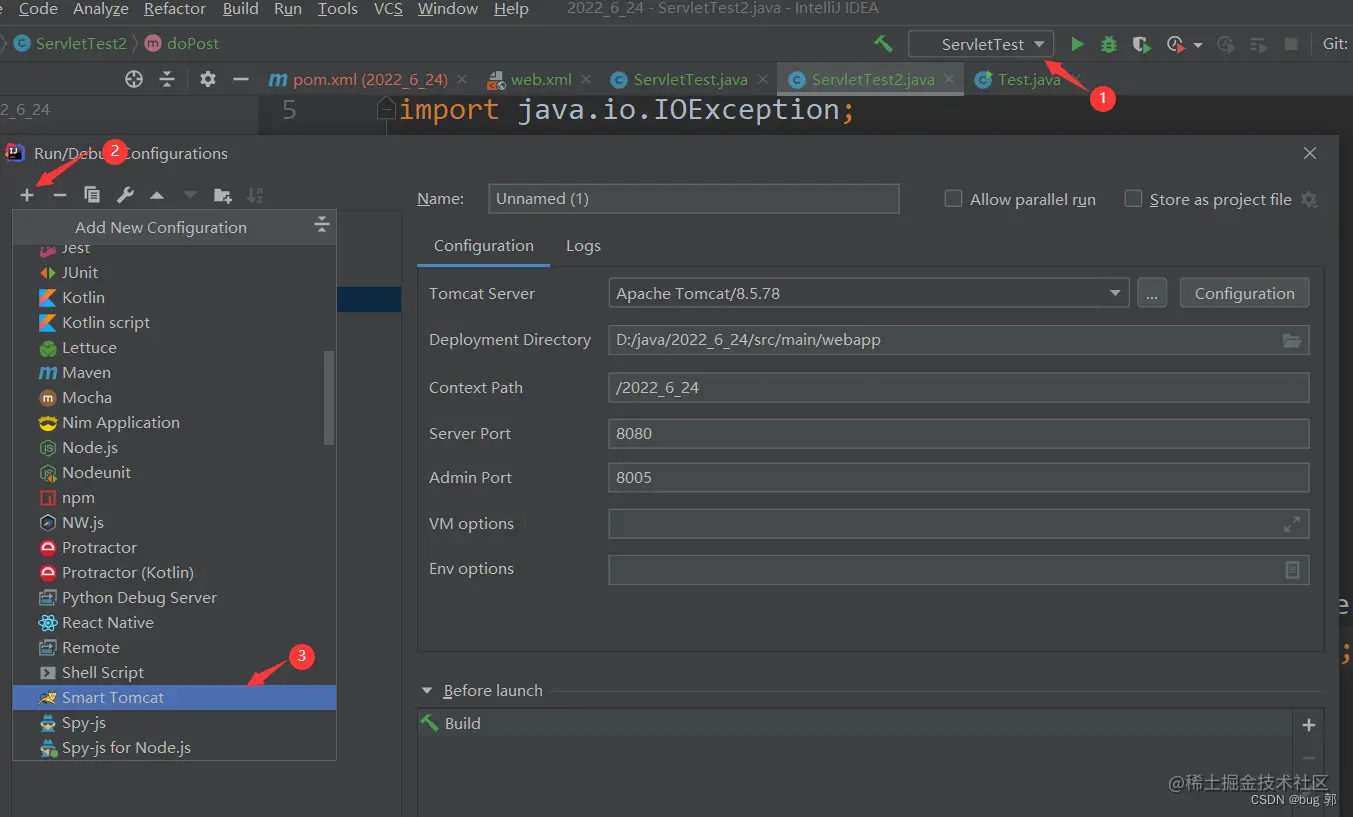Collapse the Add New Configuration popup list icon
1353x817 pixels.
coord(321,224)
